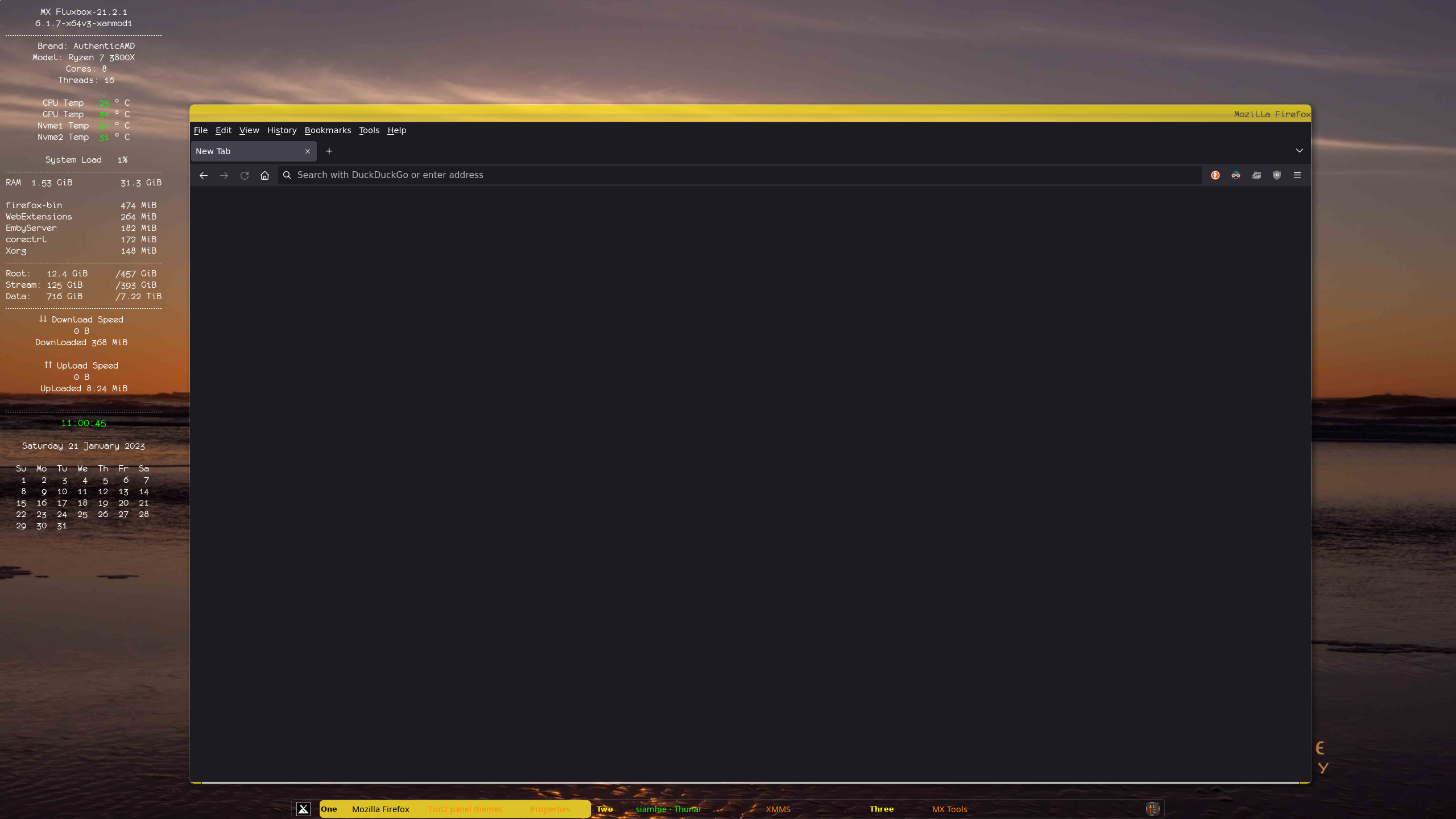Open Firefox hamburger application menu

point(1297,175)
